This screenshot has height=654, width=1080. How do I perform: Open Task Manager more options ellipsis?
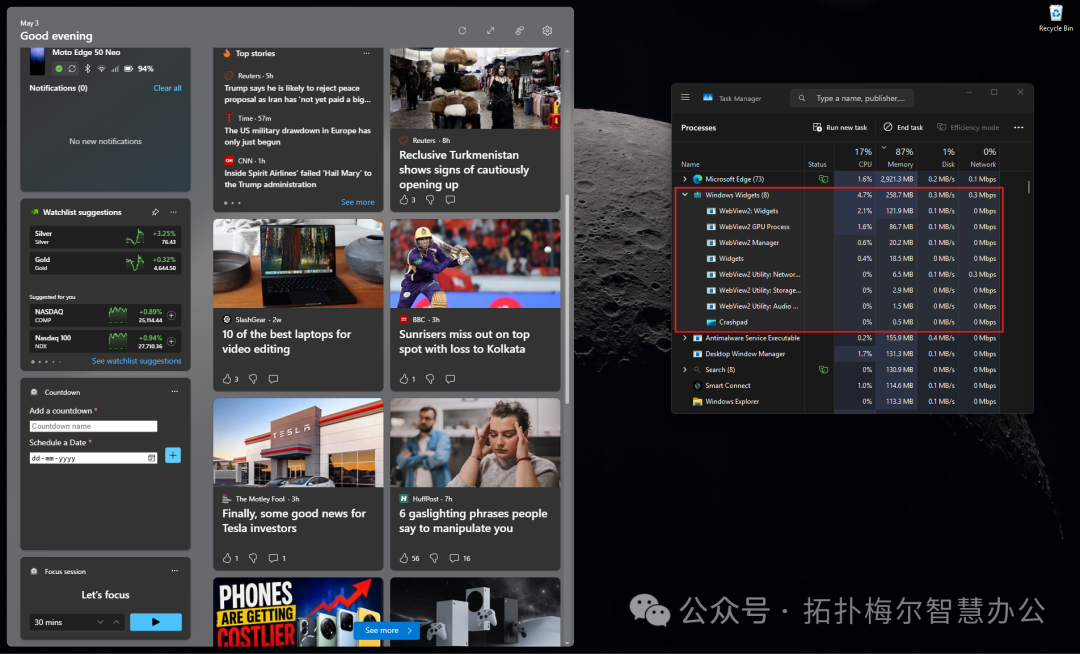point(1019,127)
